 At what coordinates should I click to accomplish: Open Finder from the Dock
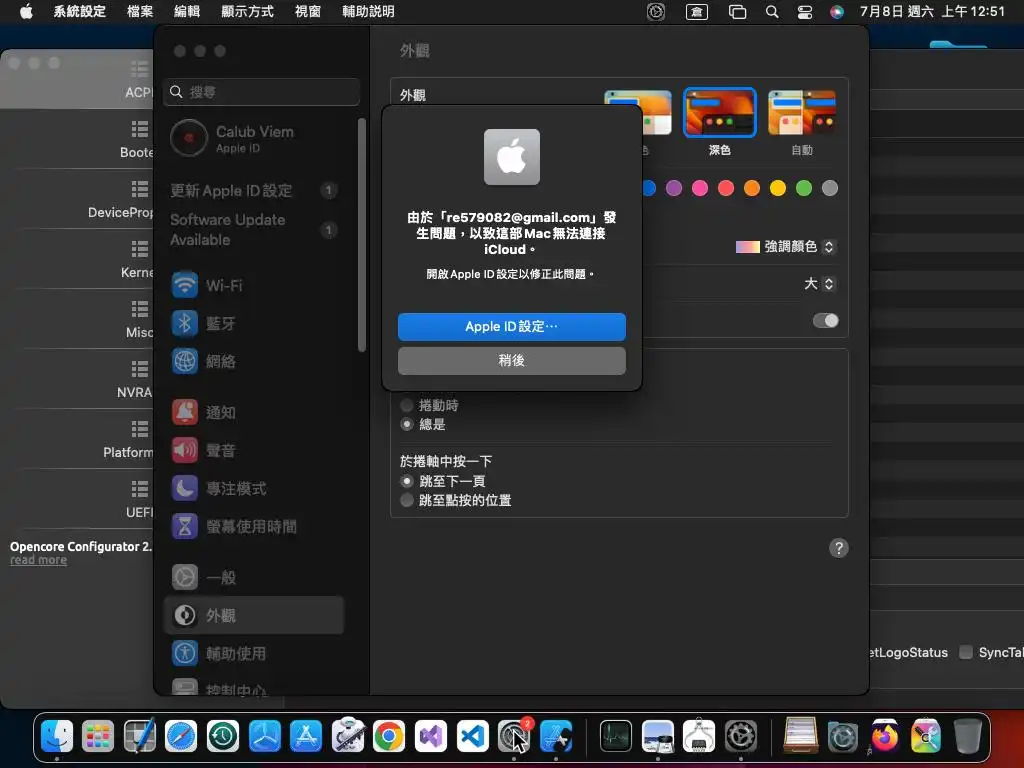pyautogui.click(x=57, y=736)
